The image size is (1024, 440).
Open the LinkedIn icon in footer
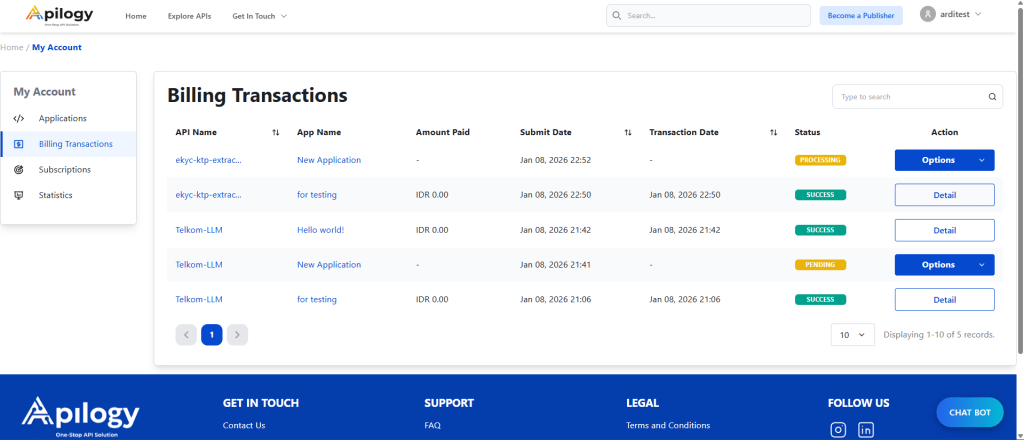pyautogui.click(x=866, y=430)
